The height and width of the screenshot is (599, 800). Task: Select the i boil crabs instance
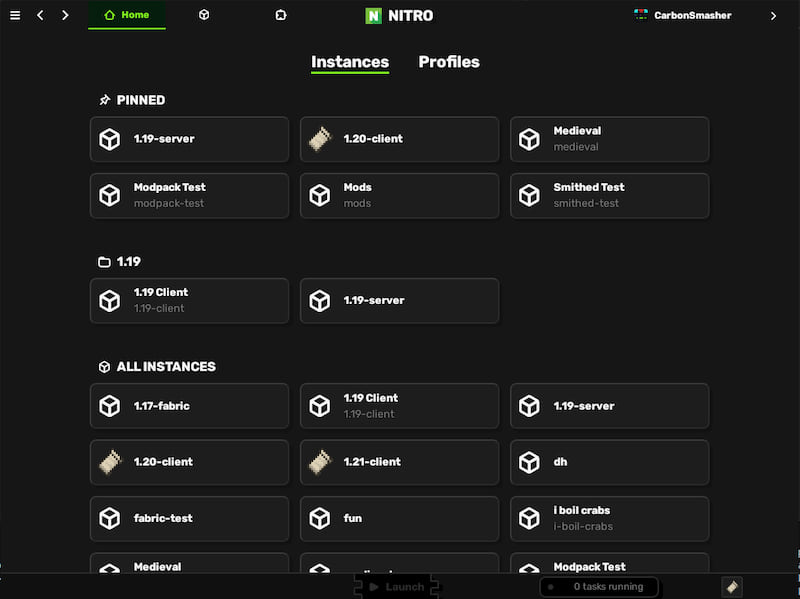[609, 518]
